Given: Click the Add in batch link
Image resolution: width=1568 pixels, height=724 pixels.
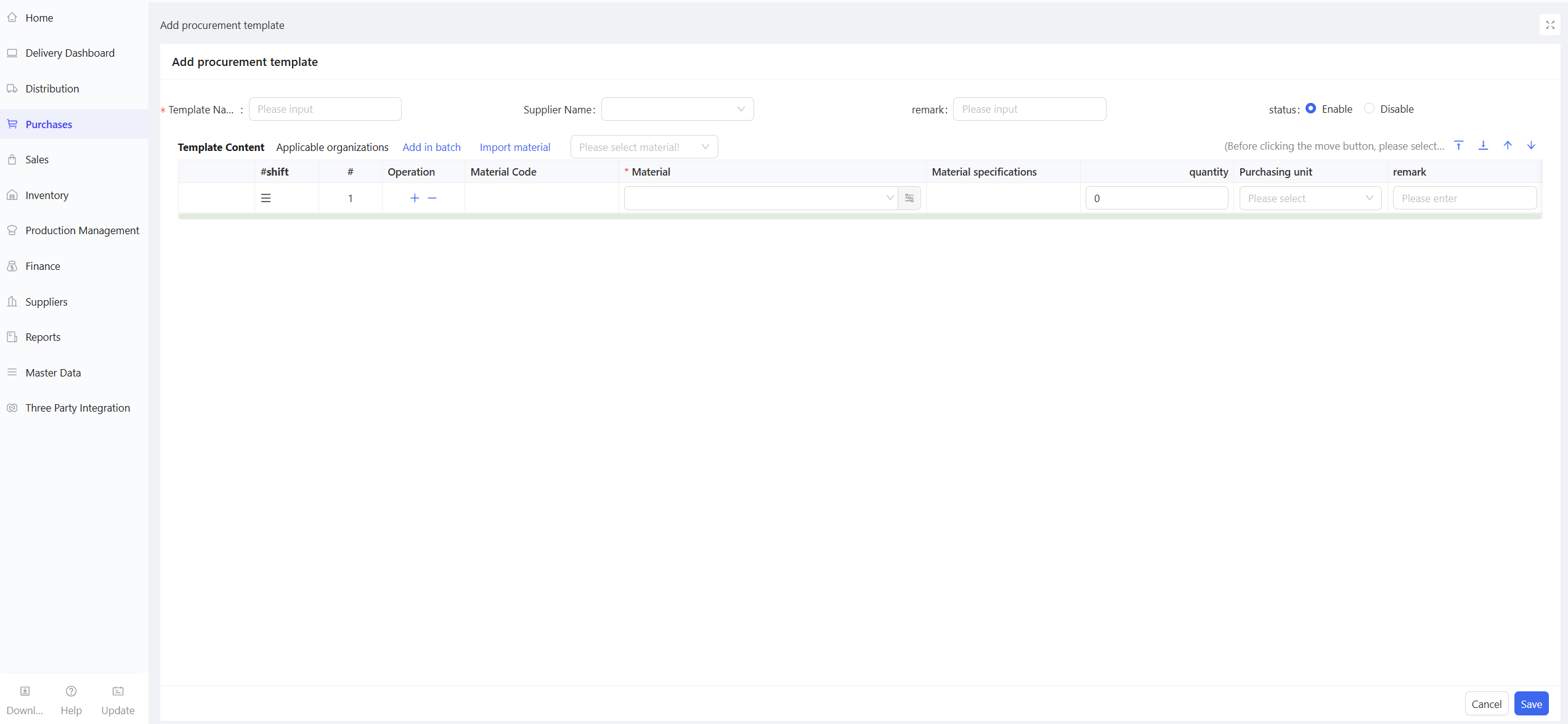Looking at the screenshot, I should [431, 147].
